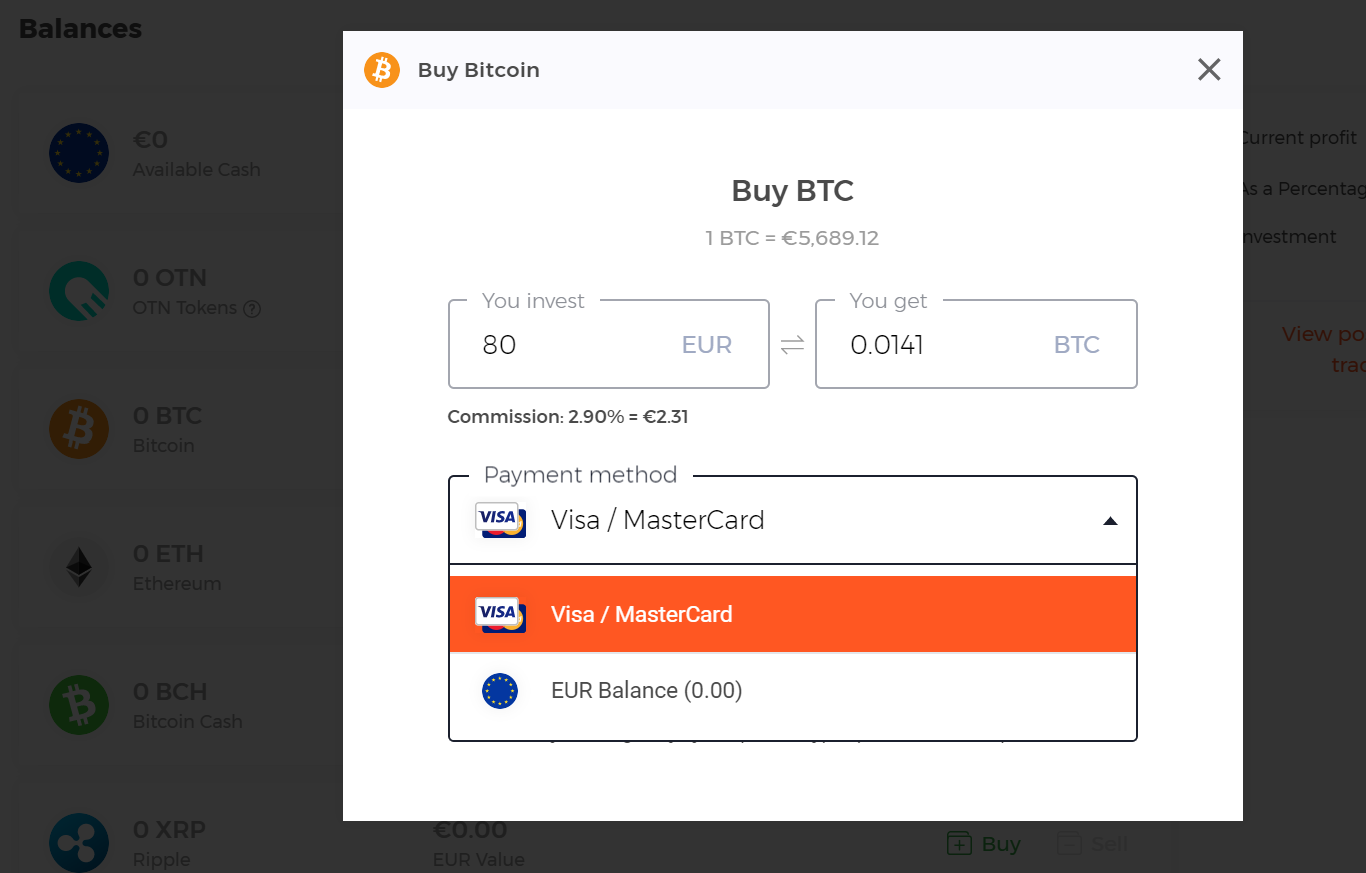This screenshot has height=873, width=1366.
Task: Click the OTN Tokens help question mark
Action: pyautogui.click(x=252, y=309)
